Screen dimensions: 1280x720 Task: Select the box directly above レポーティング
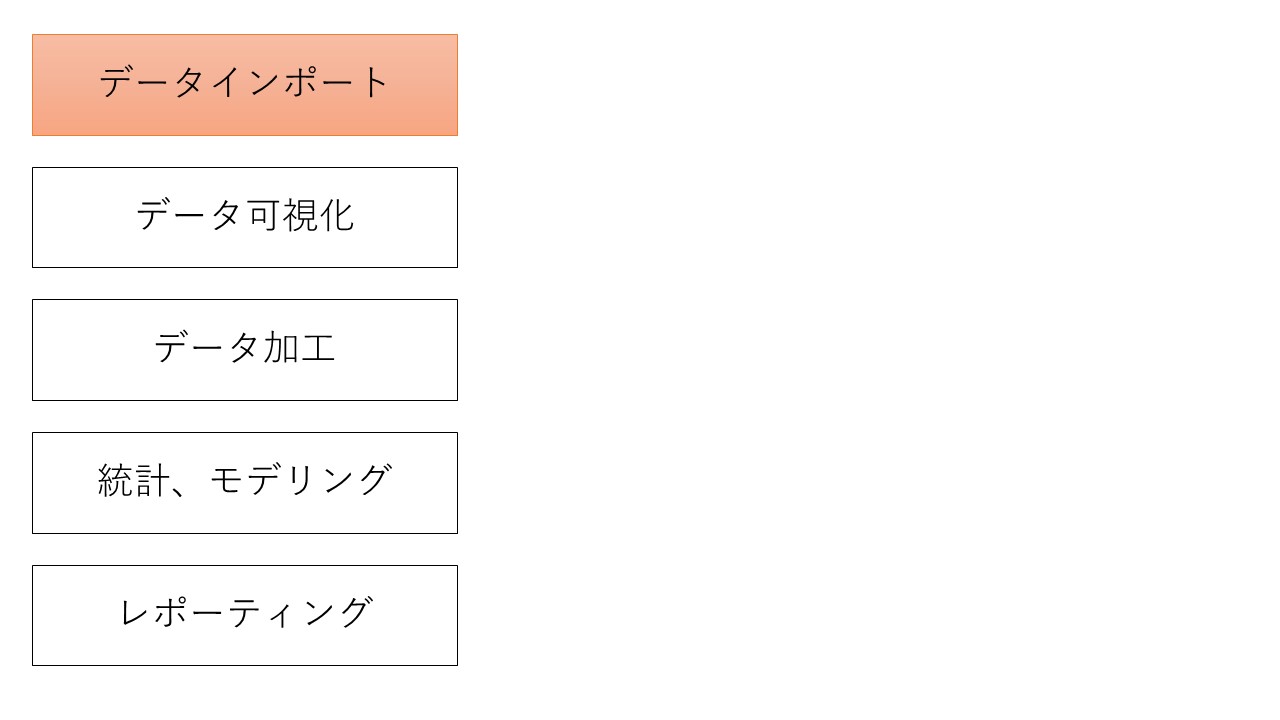[x=245, y=482]
